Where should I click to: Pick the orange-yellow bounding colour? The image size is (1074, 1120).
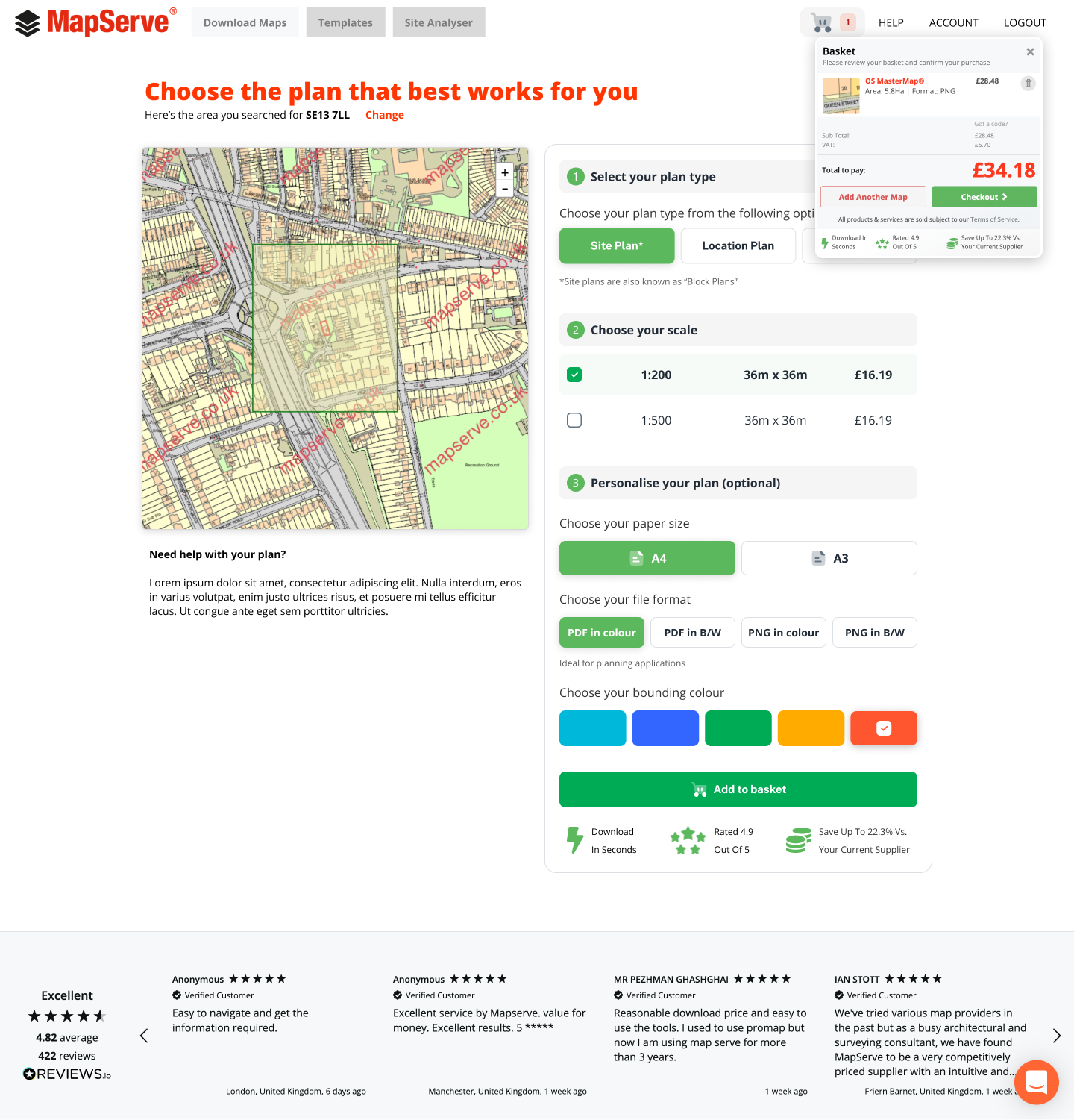point(811,728)
